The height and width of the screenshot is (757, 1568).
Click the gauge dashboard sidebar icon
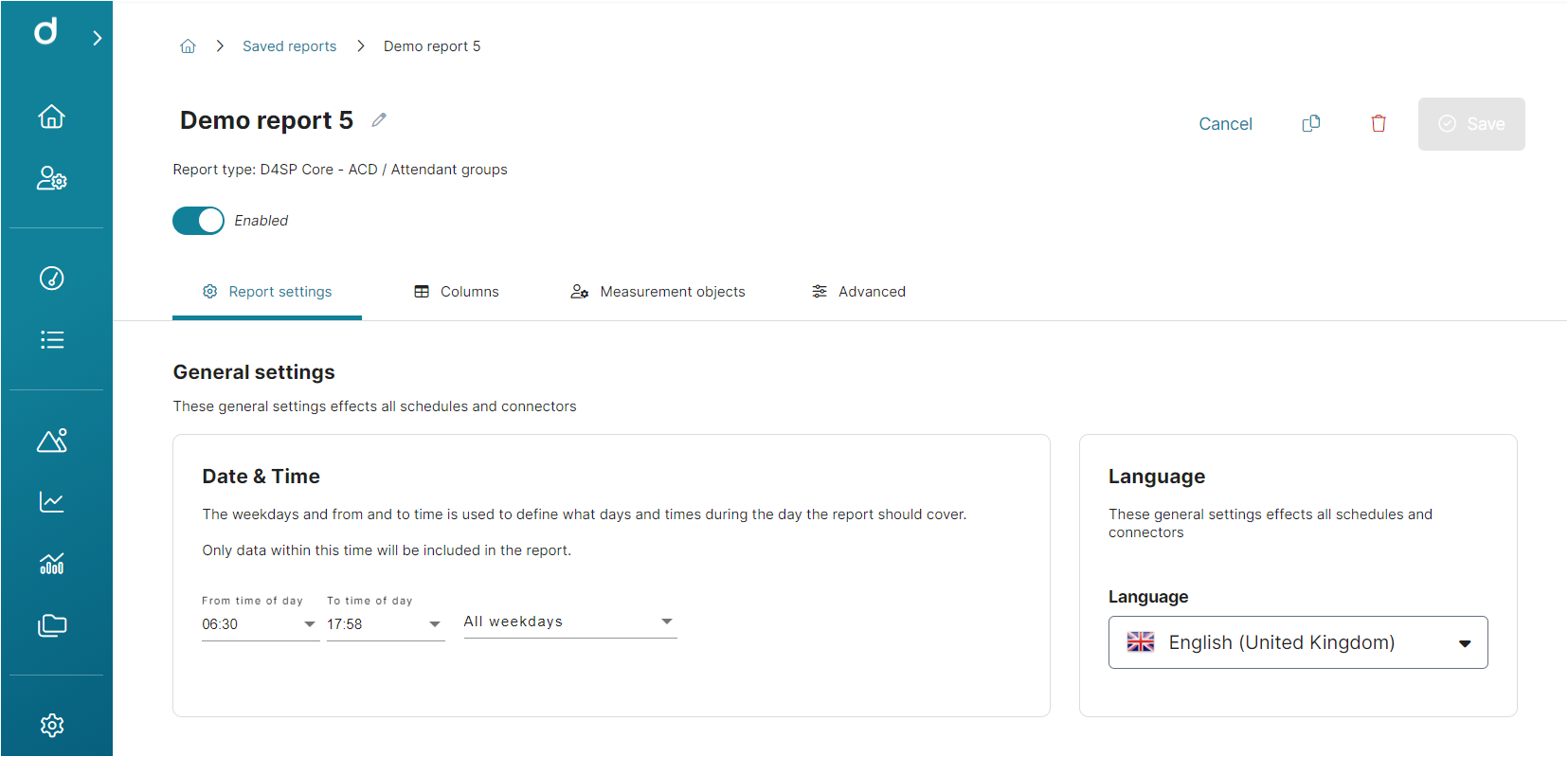pos(51,278)
